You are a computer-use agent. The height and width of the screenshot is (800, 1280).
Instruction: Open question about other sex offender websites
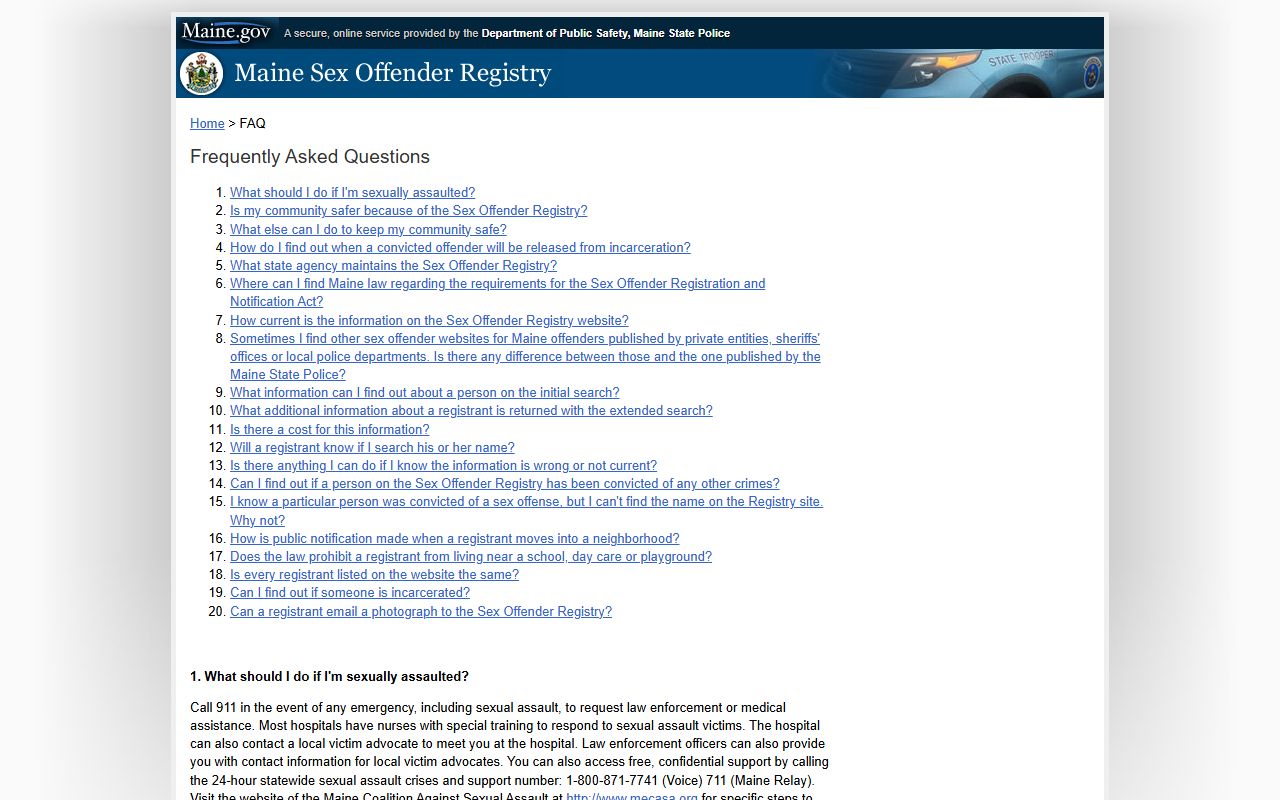point(525,357)
